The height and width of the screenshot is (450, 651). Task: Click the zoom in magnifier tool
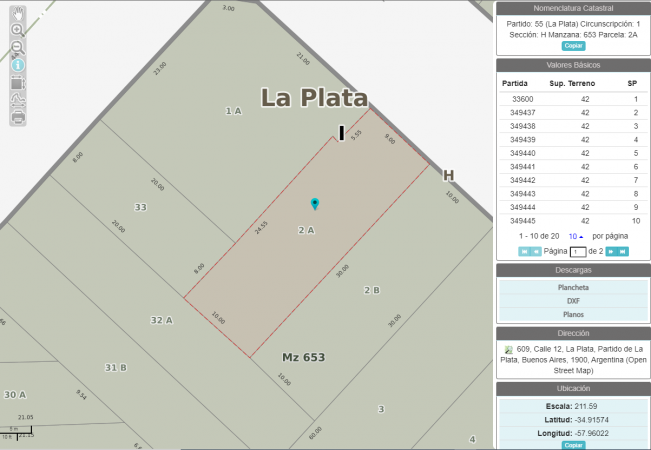click(x=18, y=30)
